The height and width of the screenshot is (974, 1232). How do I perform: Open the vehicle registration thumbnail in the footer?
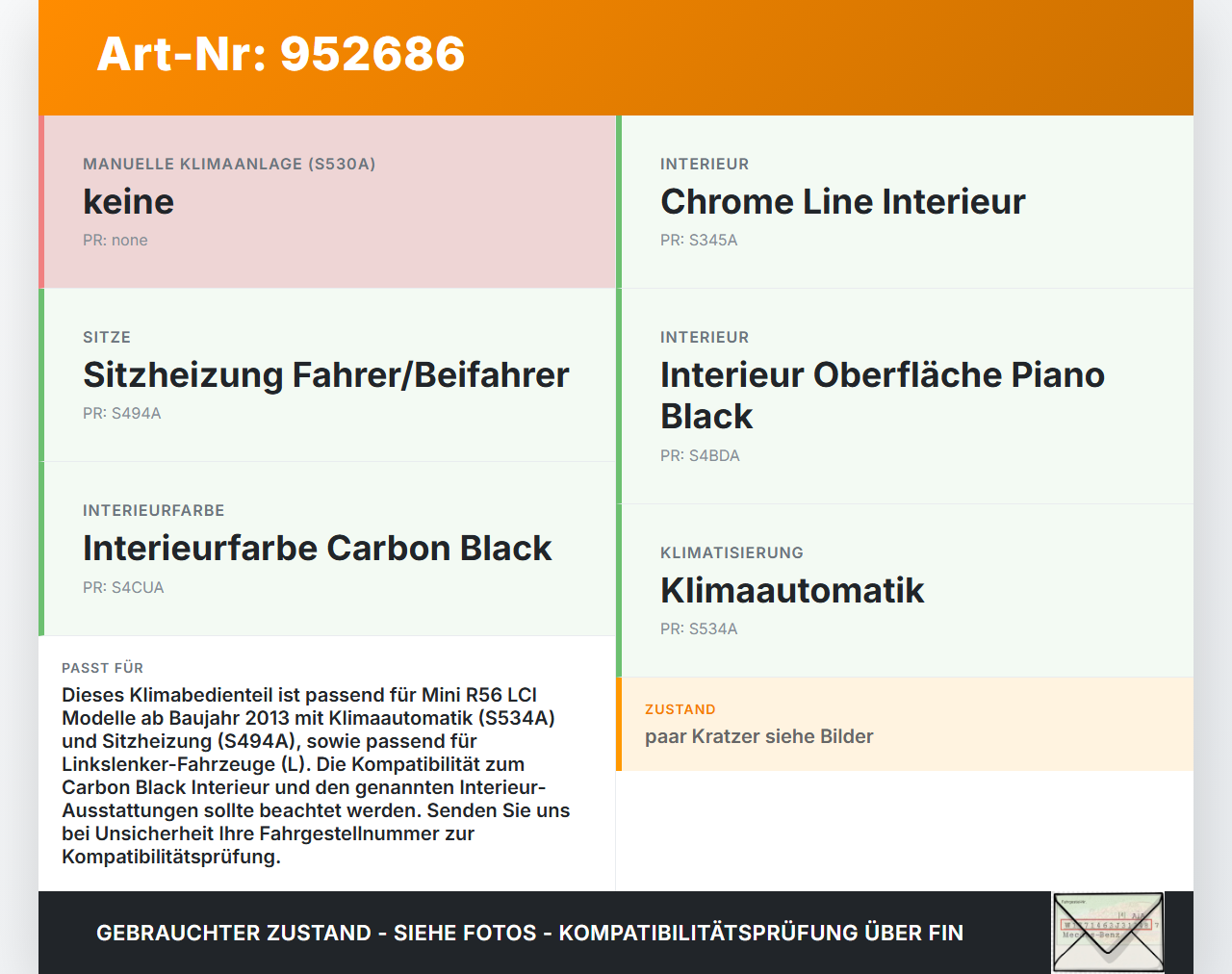click(x=1108, y=933)
